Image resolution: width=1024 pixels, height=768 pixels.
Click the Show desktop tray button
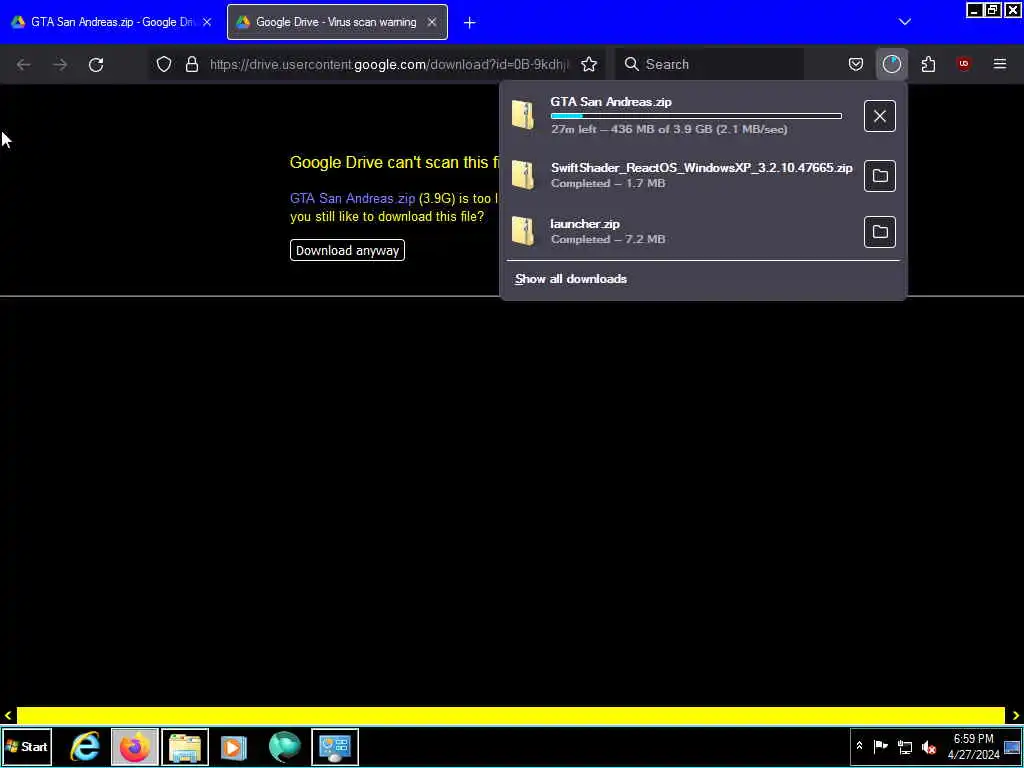coord(1013,746)
